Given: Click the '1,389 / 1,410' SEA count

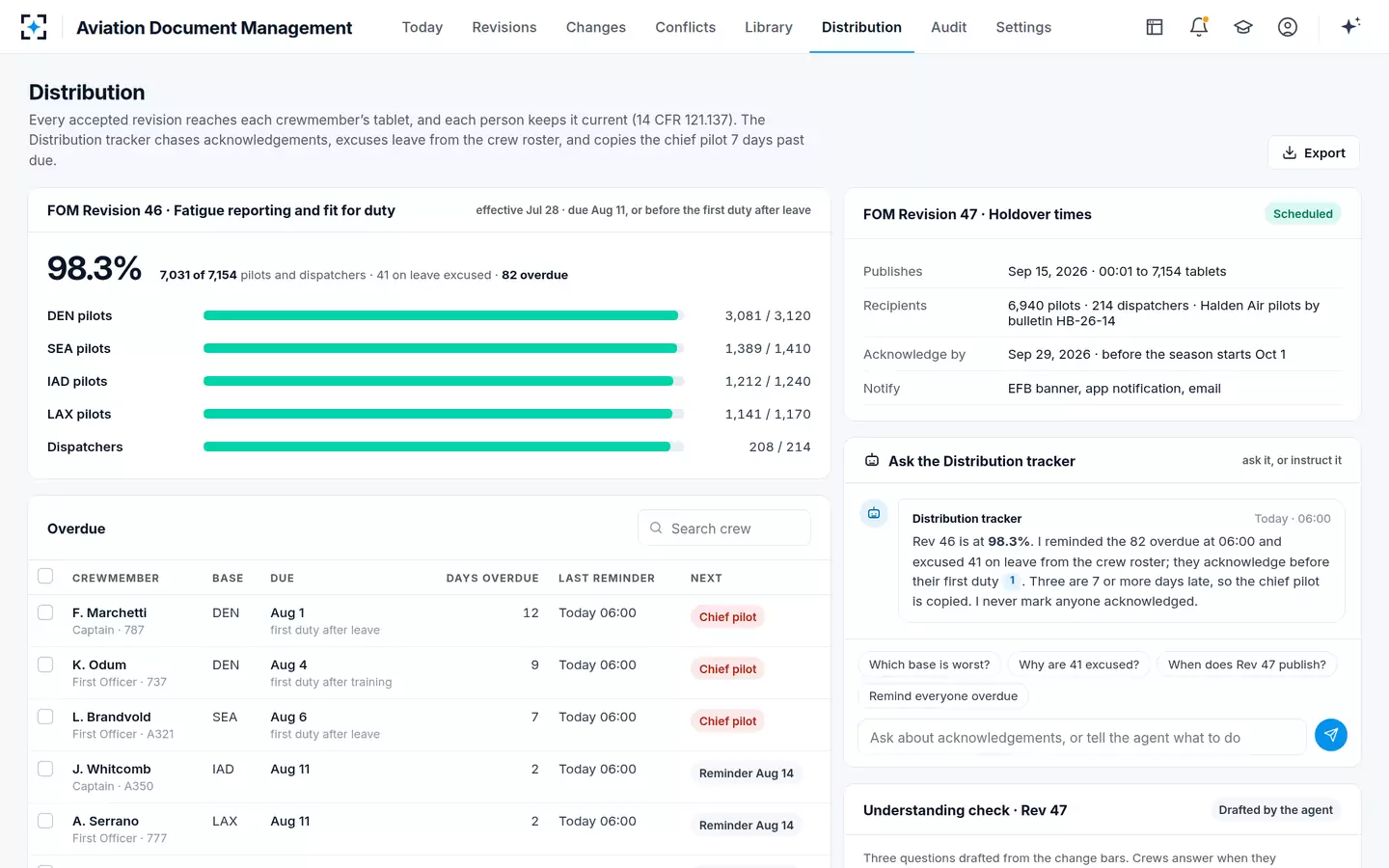Looking at the screenshot, I should pos(768,348).
